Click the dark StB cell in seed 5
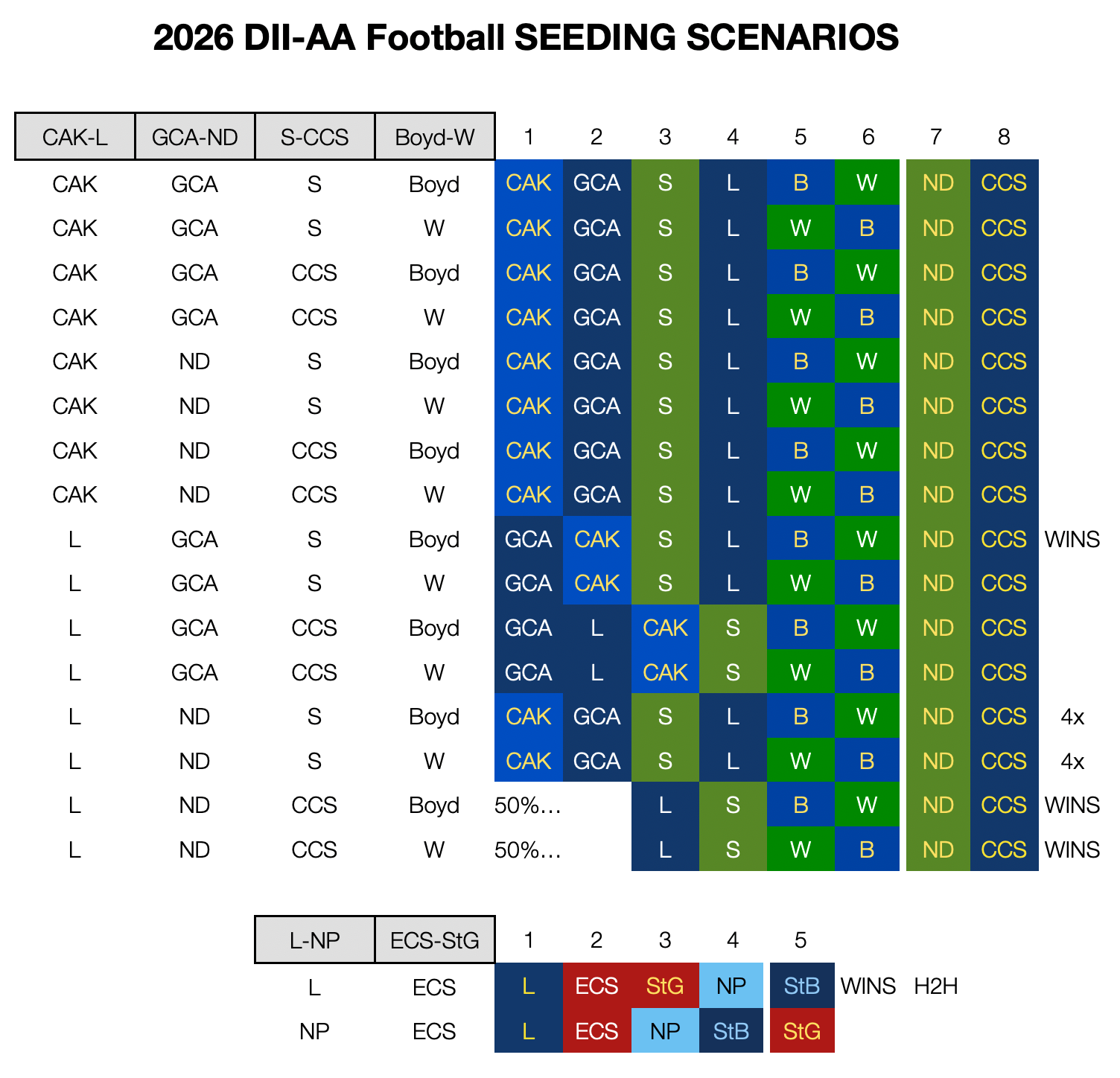 pos(802,986)
